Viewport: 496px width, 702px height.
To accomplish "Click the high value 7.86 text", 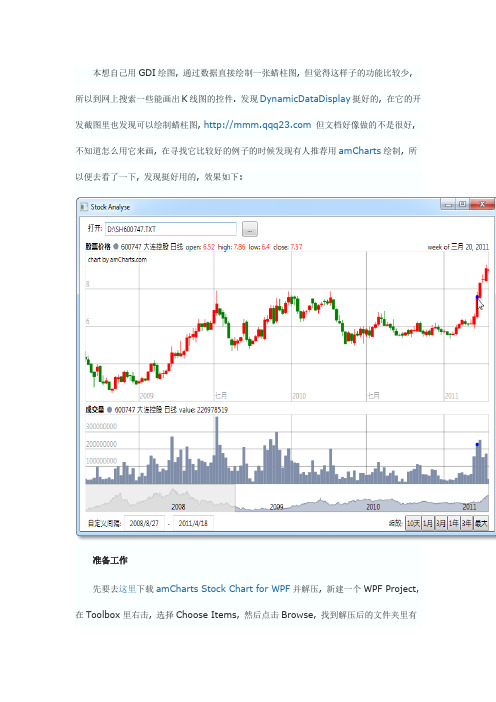I will tap(239, 247).
